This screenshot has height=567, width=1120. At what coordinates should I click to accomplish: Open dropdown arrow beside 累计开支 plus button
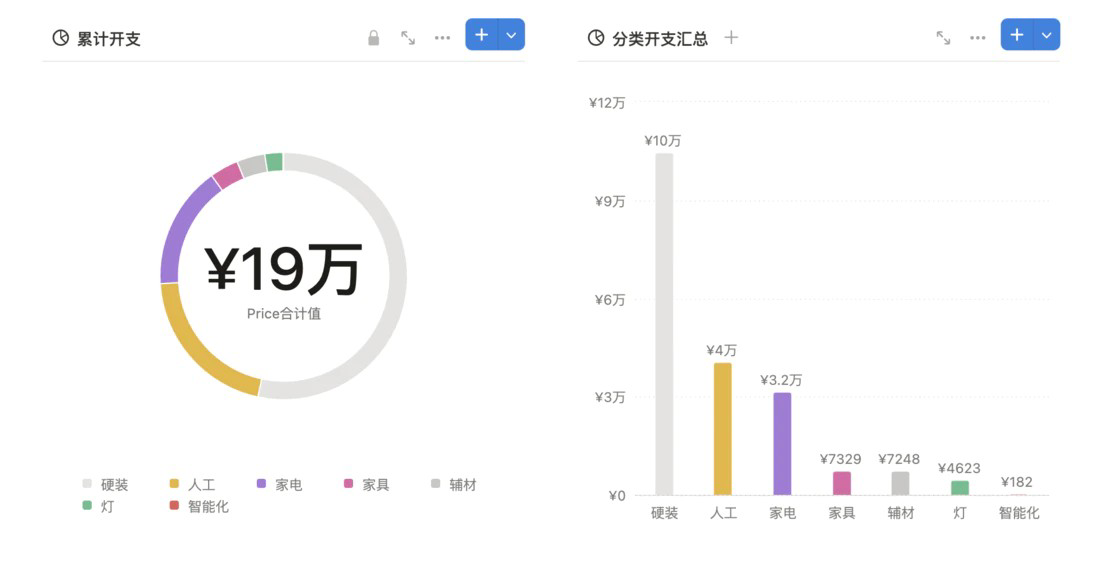[511, 35]
